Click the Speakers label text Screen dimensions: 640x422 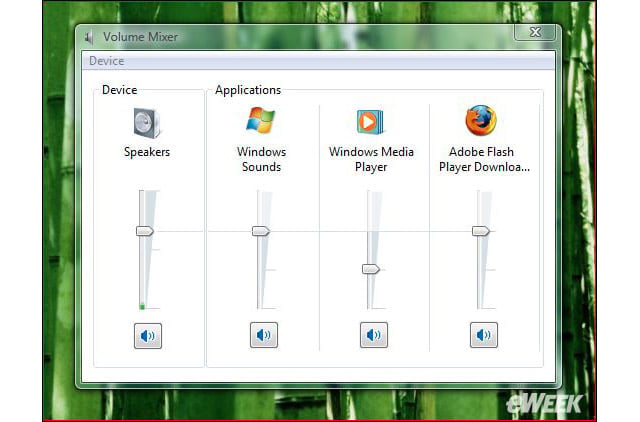(x=147, y=152)
